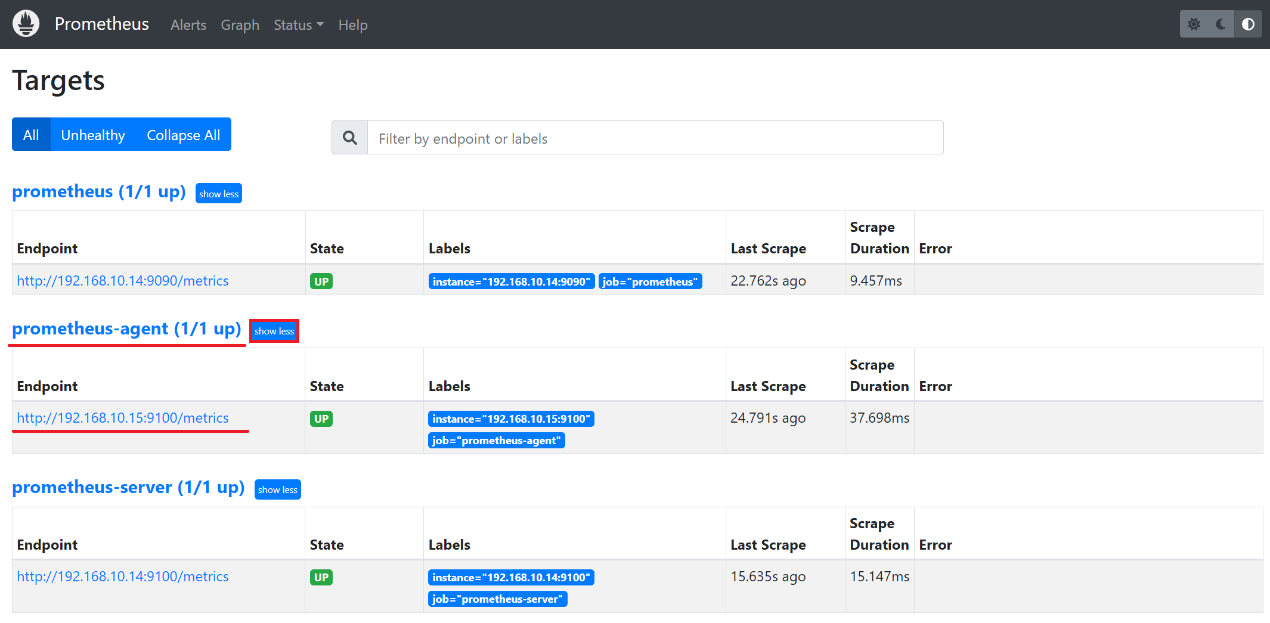Switch to light theme with sun icon

click(x=1193, y=24)
